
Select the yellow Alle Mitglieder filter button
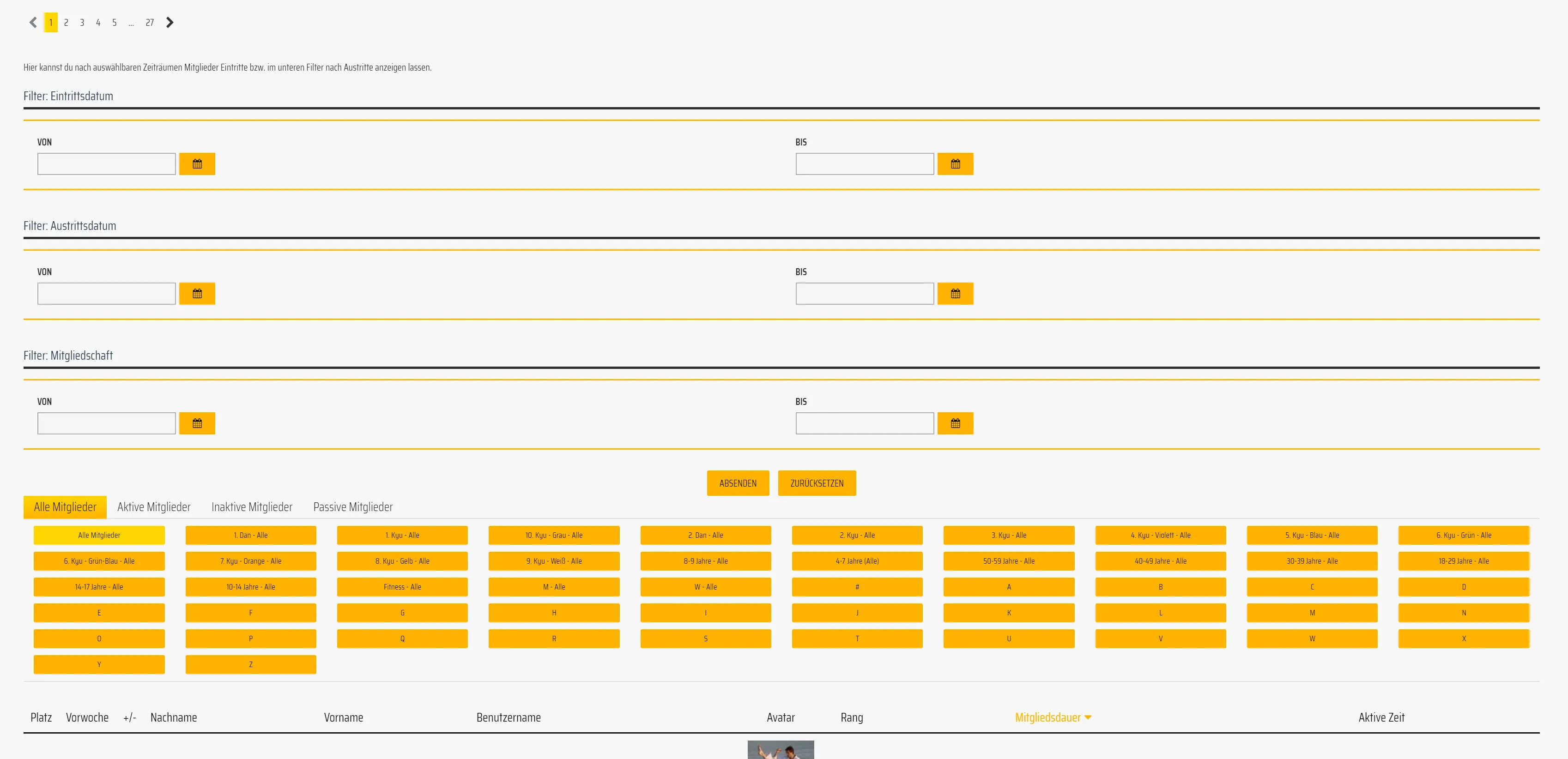pyautogui.click(x=99, y=535)
